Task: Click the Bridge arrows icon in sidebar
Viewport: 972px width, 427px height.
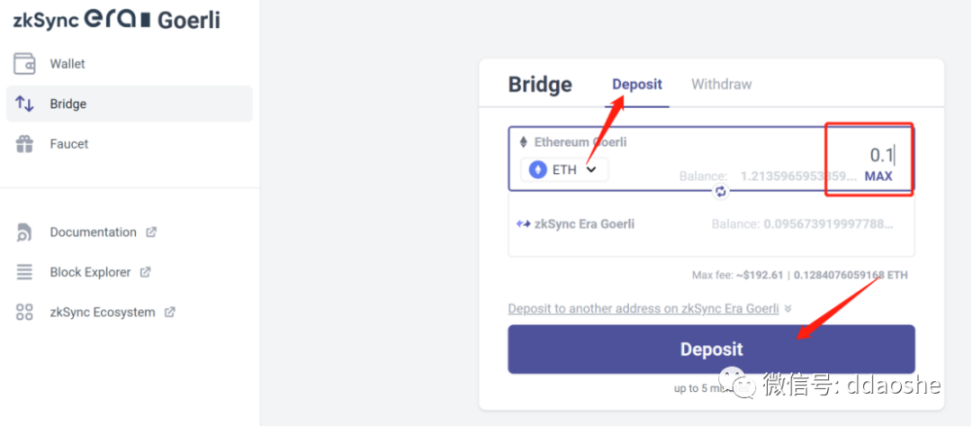Action: tap(25, 104)
